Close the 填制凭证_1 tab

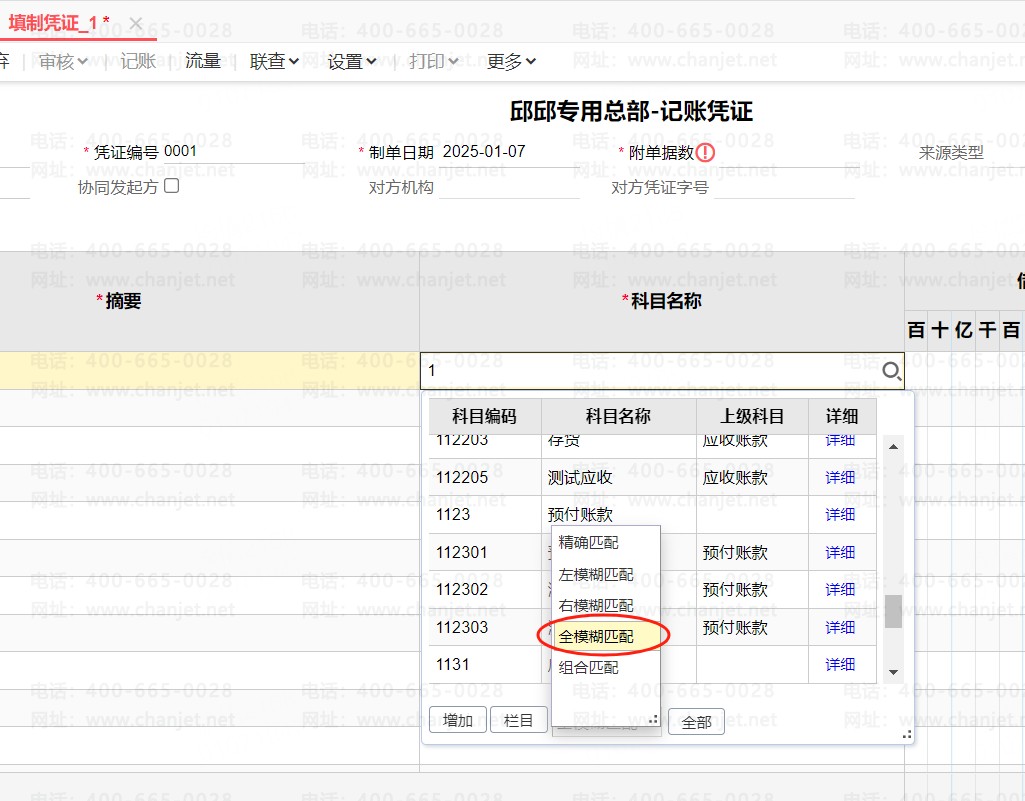click(136, 24)
